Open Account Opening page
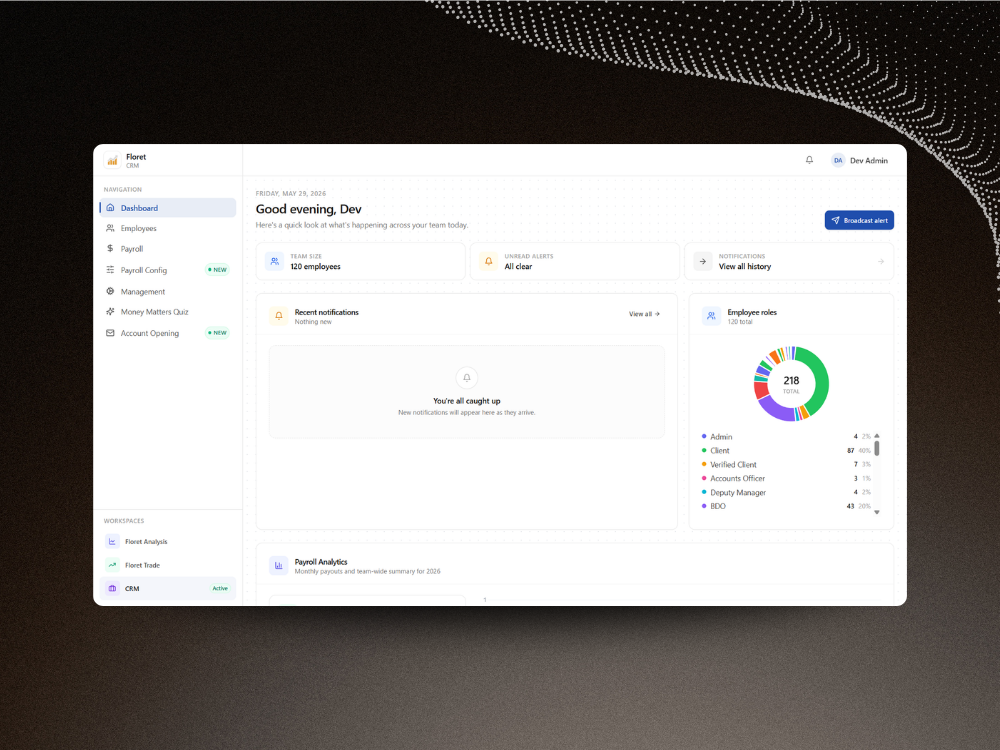This screenshot has height=750, width=1000. click(x=168, y=333)
